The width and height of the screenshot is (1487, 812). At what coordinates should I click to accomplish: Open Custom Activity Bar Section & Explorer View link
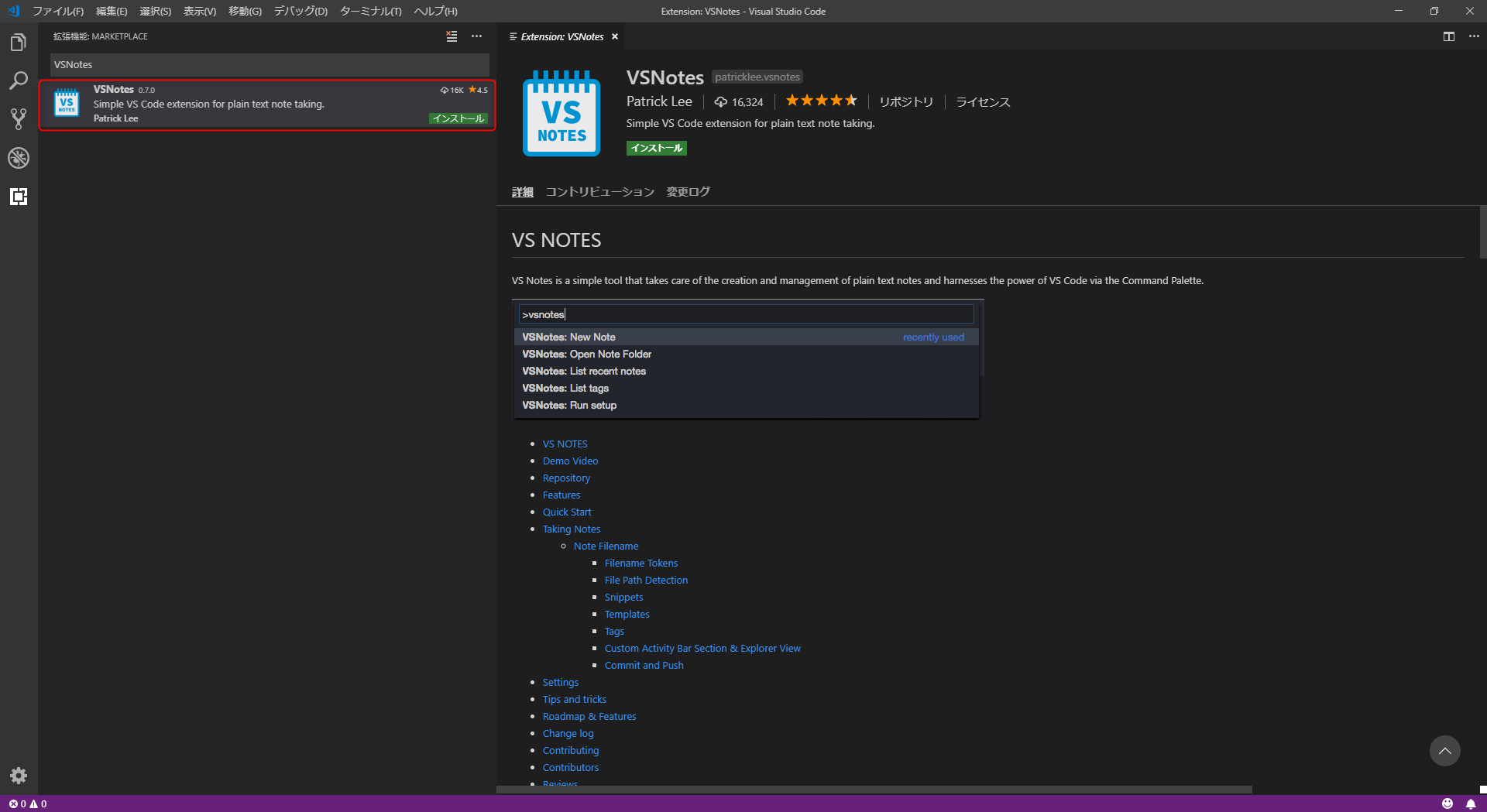point(702,648)
